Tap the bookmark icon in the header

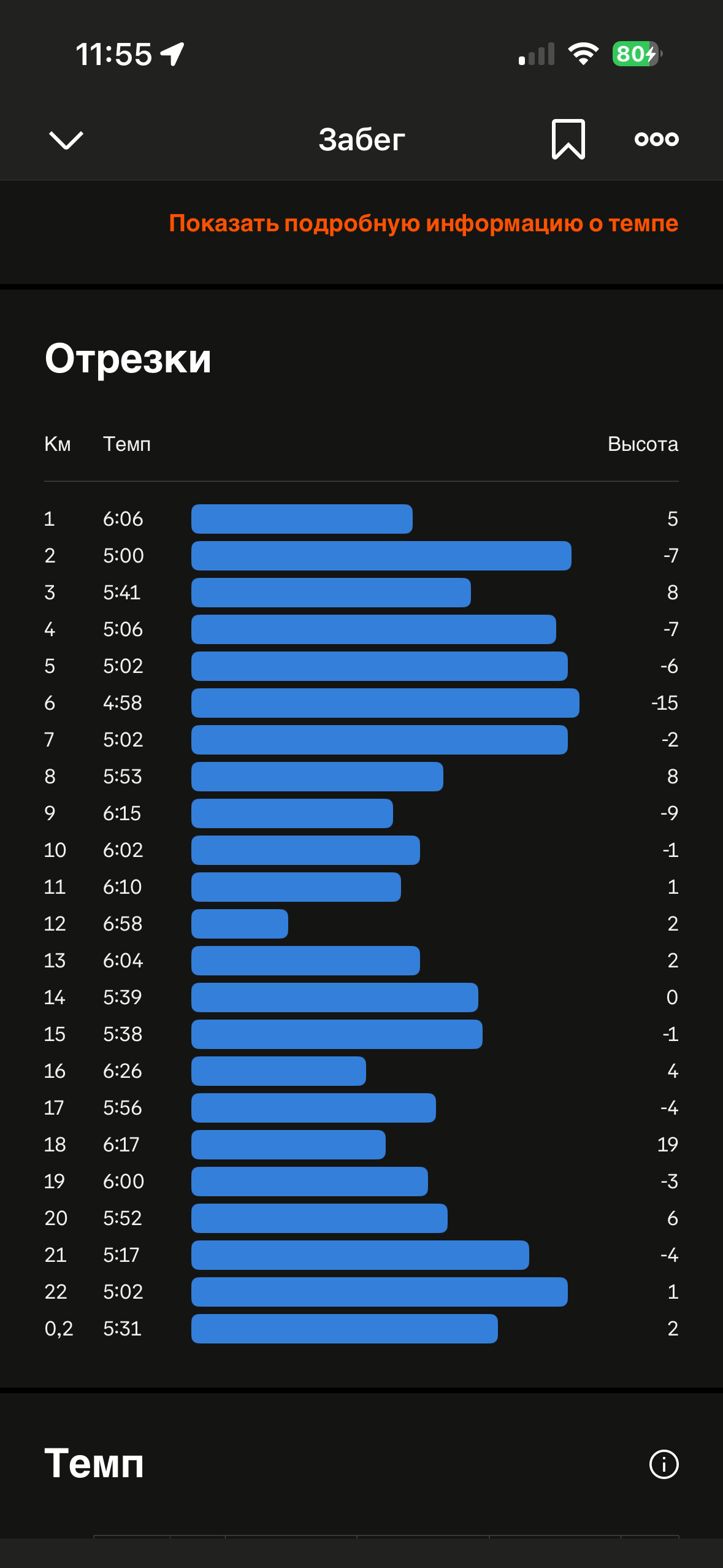click(568, 139)
